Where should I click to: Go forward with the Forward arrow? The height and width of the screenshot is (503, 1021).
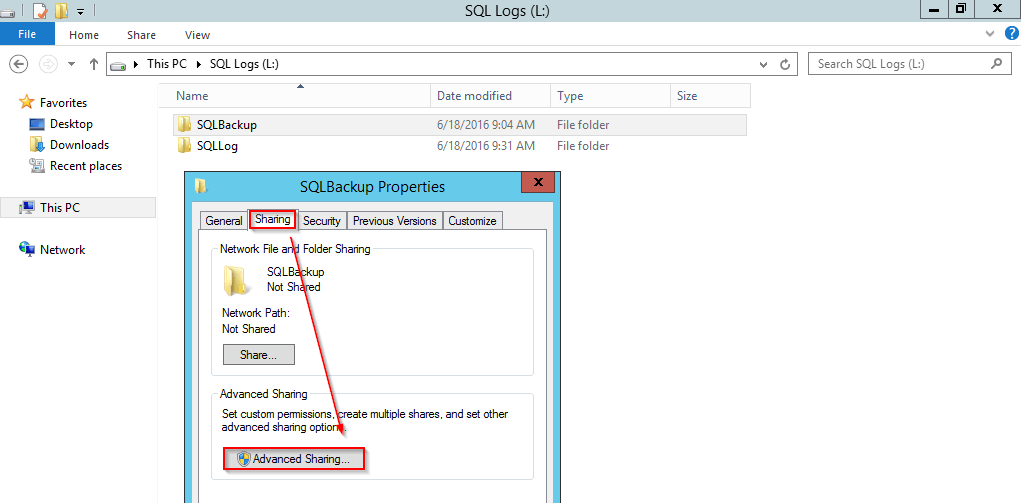tap(48, 64)
